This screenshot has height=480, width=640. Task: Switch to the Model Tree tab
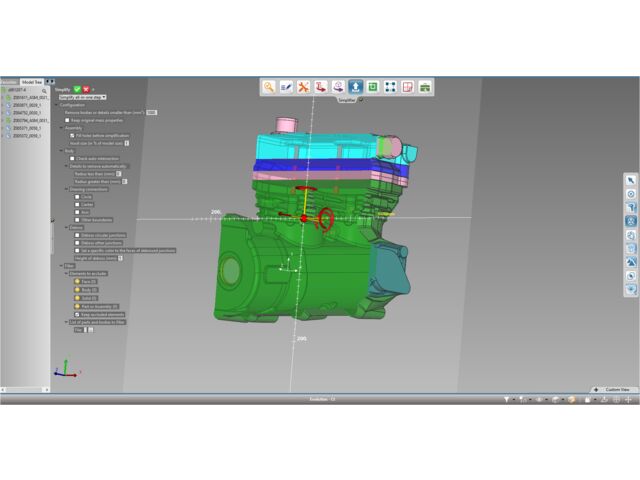[33, 82]
